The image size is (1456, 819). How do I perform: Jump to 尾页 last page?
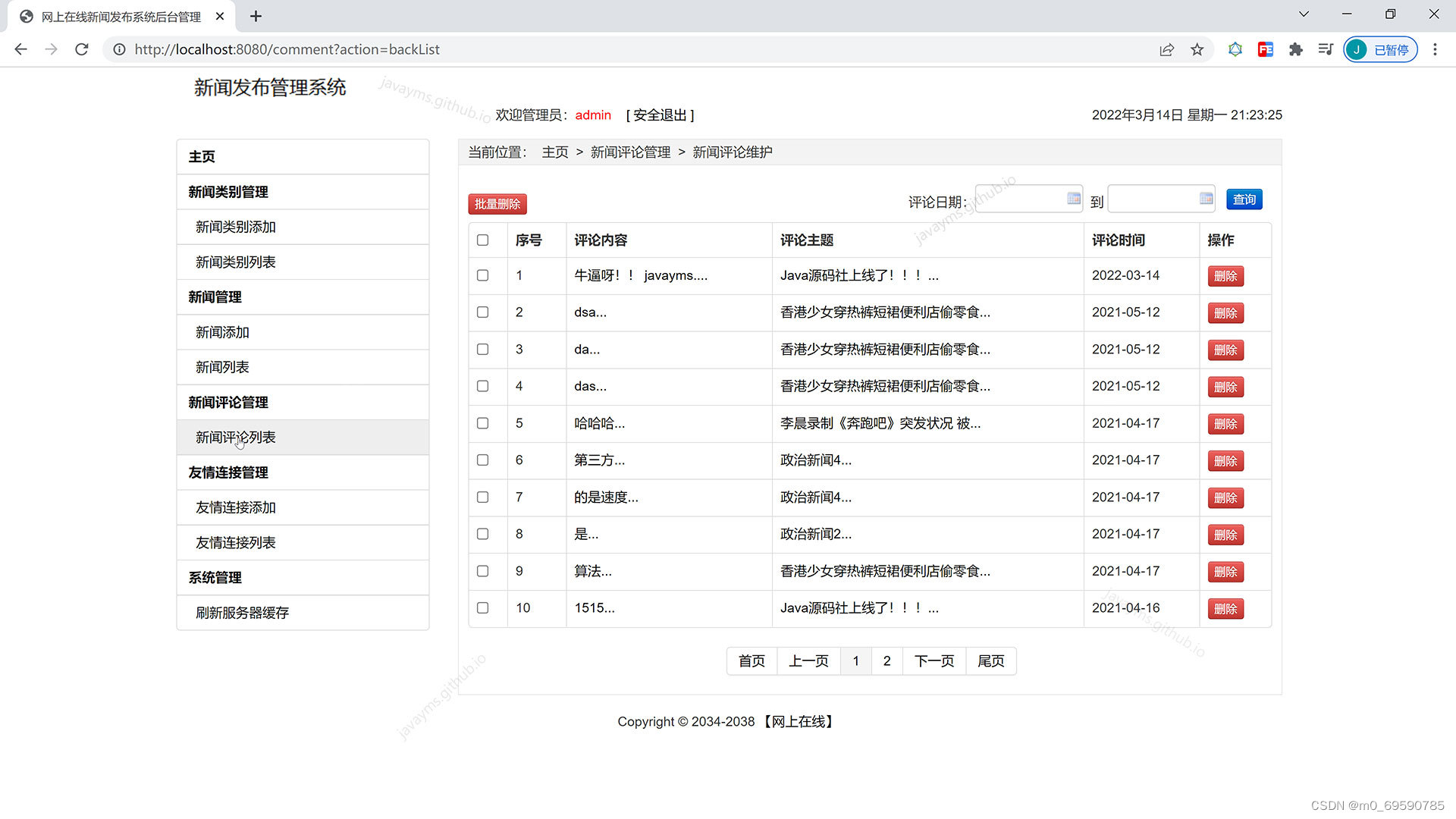pos(990,661)
